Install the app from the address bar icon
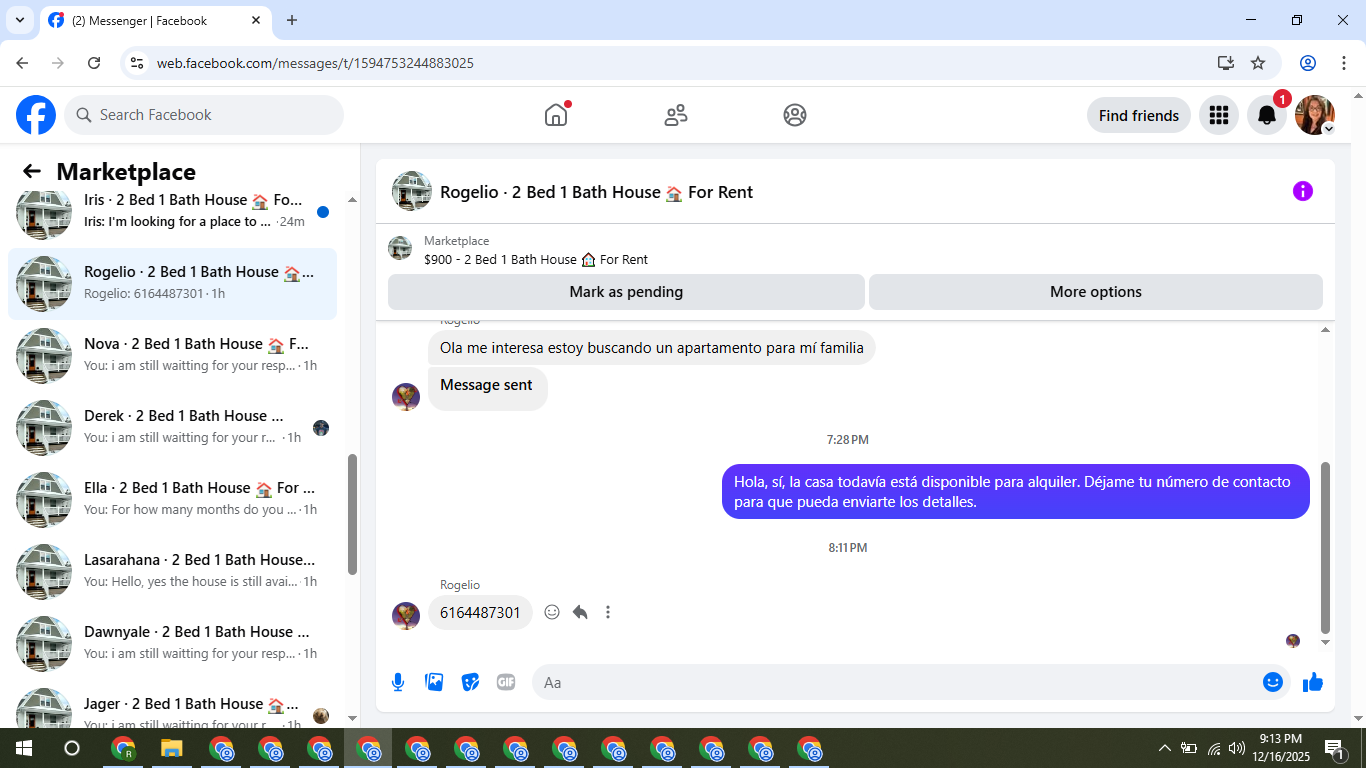This screenshot has width=1366, height=768. pos(1226,63)
